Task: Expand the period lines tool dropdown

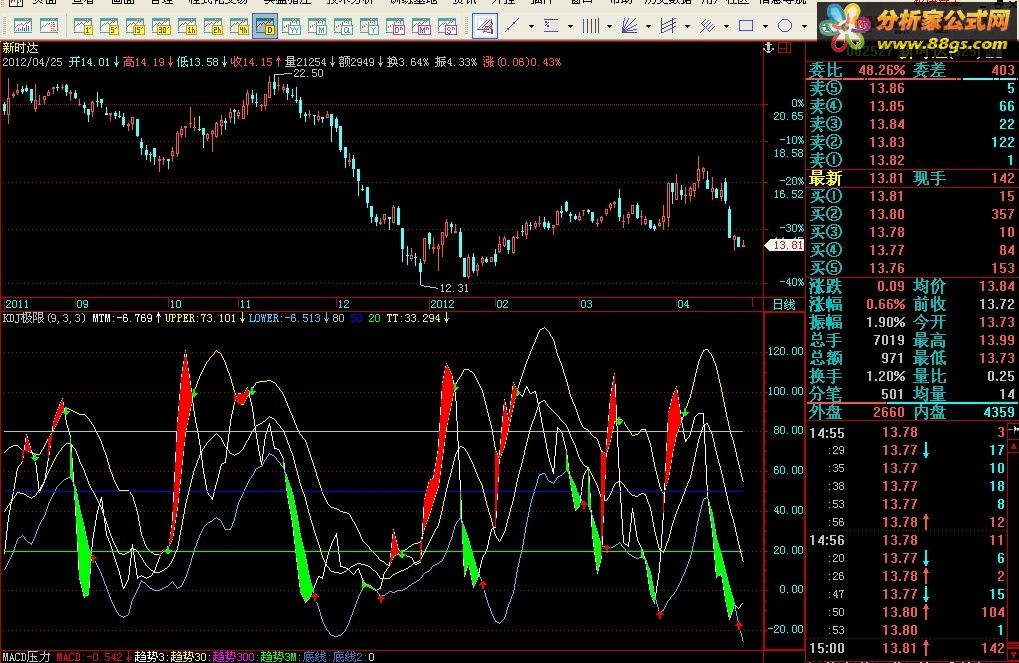Action: [609, 27]
